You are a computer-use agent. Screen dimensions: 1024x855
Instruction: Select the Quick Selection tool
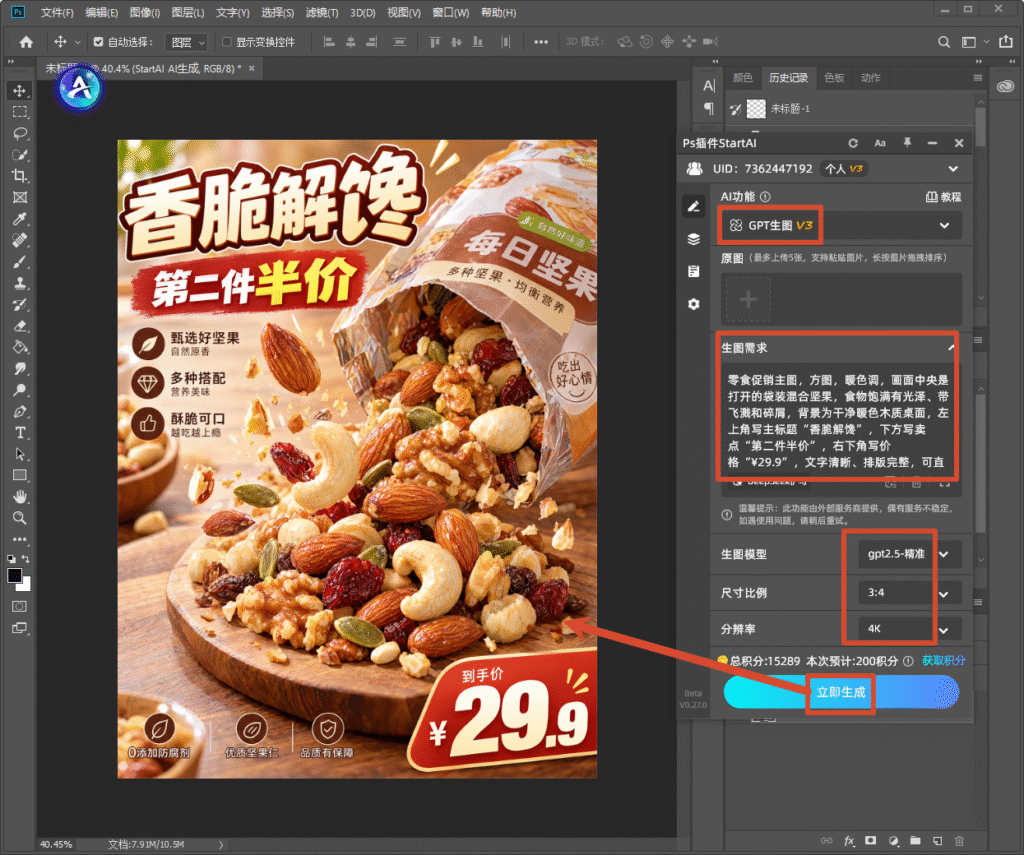coord(20,155)
